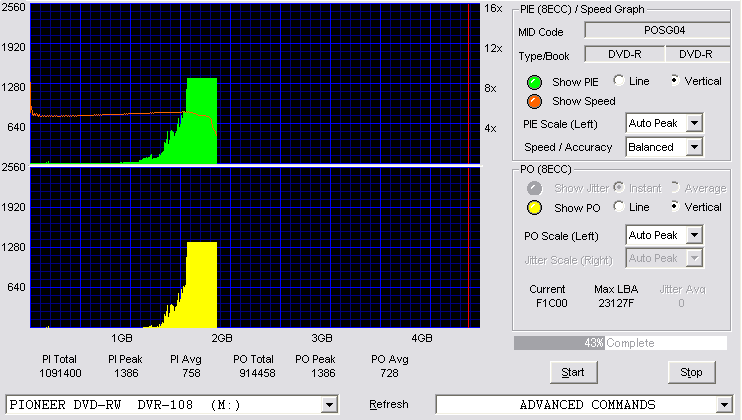Click the 8x speed axis label
742x420 pixels.
coord(490,88)
